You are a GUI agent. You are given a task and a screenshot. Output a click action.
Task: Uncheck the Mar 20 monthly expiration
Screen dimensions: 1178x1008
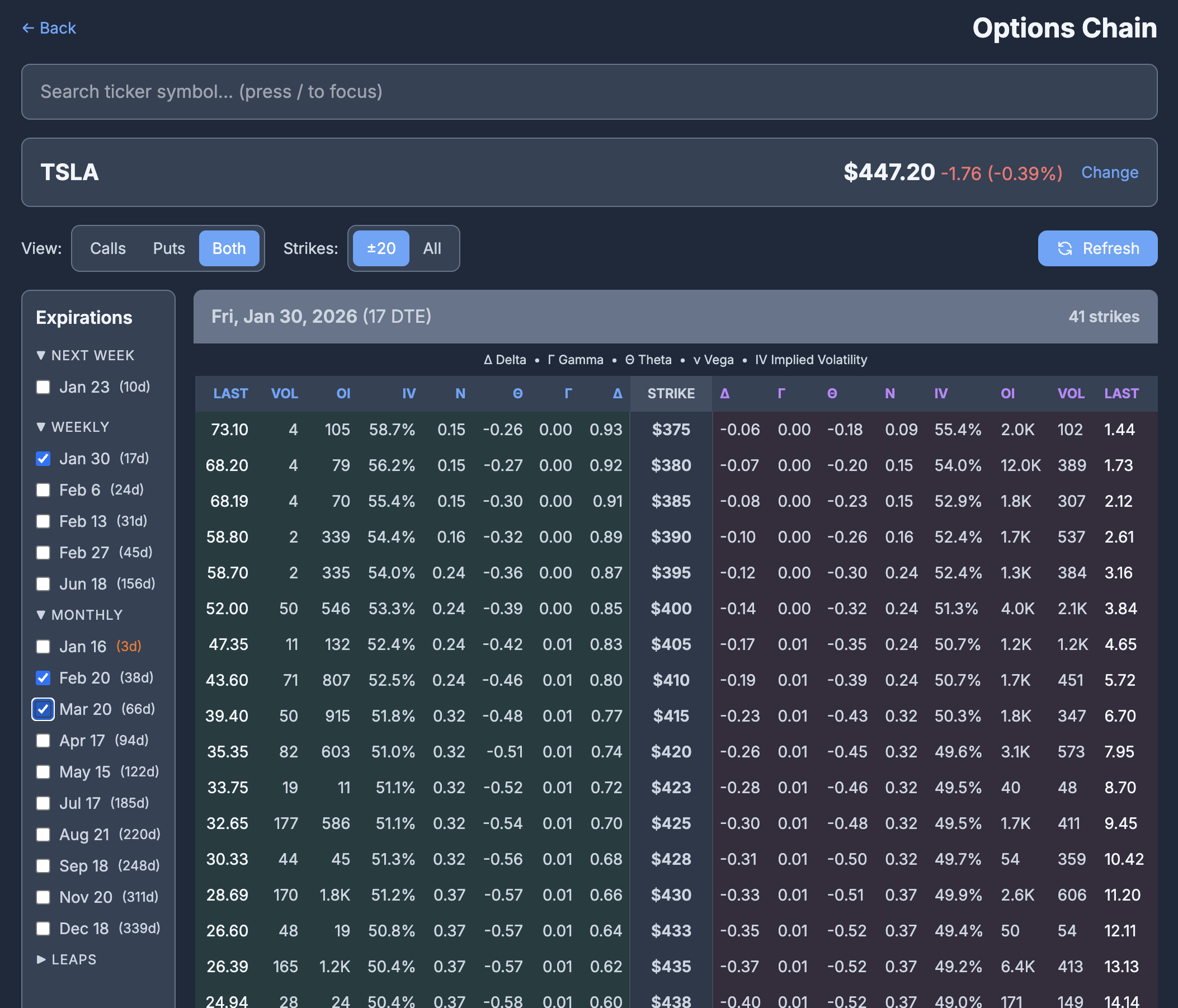(43, 709)
